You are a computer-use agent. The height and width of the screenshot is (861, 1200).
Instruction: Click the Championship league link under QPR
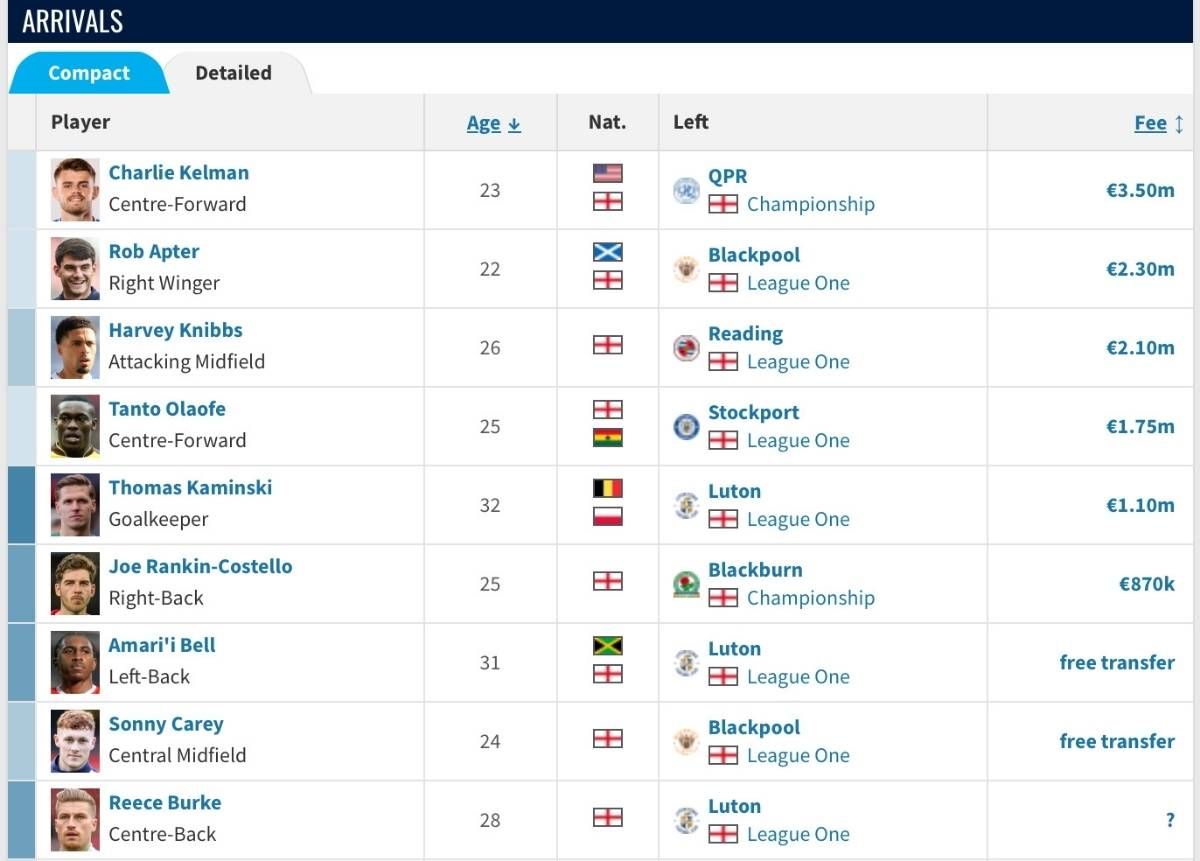click(811, 204)
